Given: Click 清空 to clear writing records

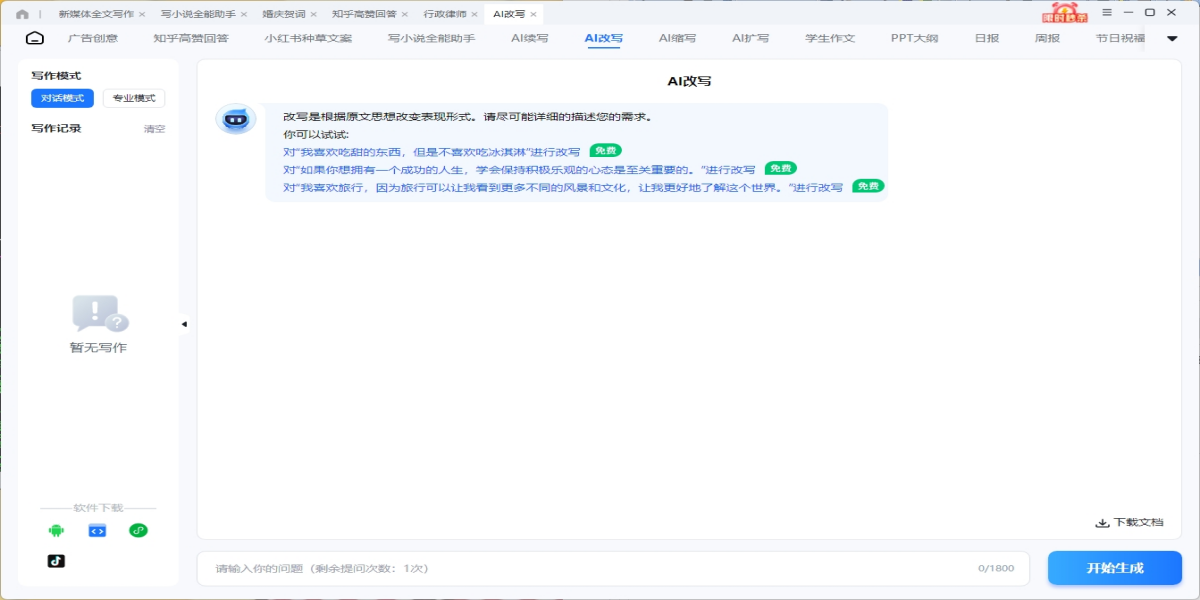Looking at the screenshot, I should coord(154,129).
